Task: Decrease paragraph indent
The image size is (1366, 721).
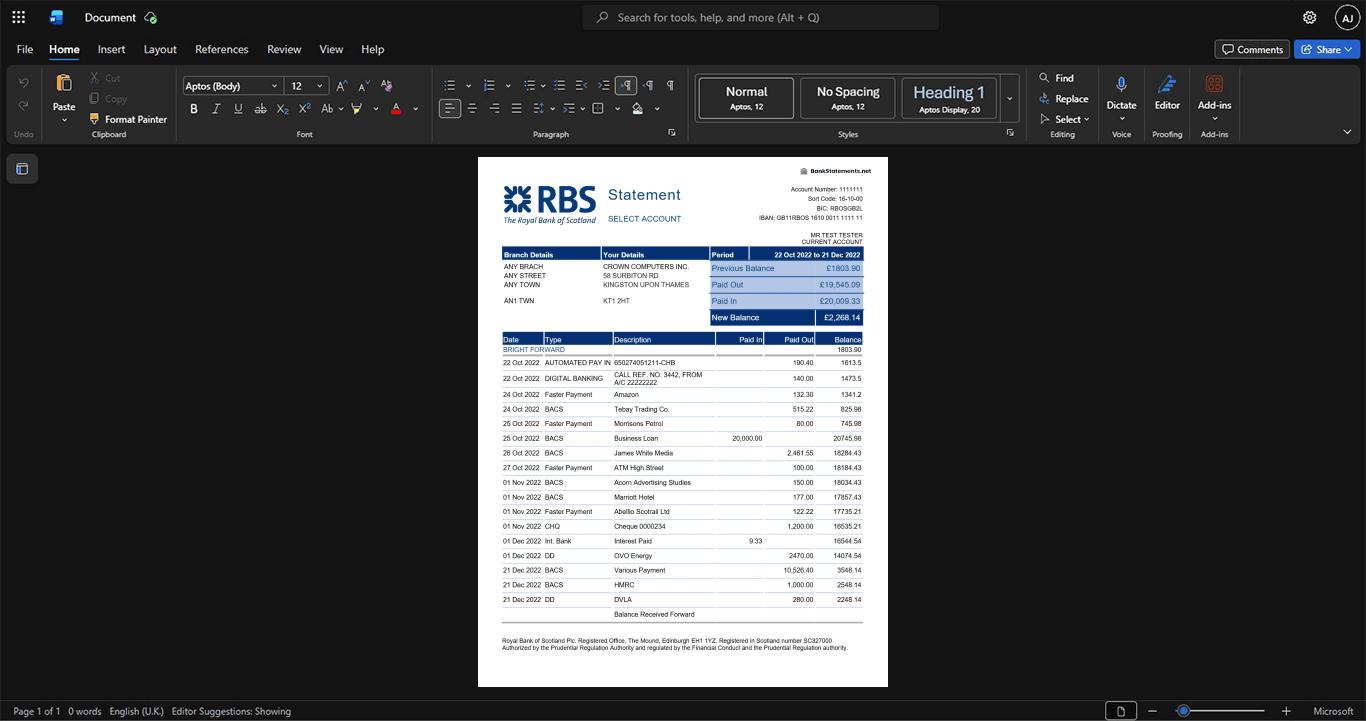Action: point(582,86)
